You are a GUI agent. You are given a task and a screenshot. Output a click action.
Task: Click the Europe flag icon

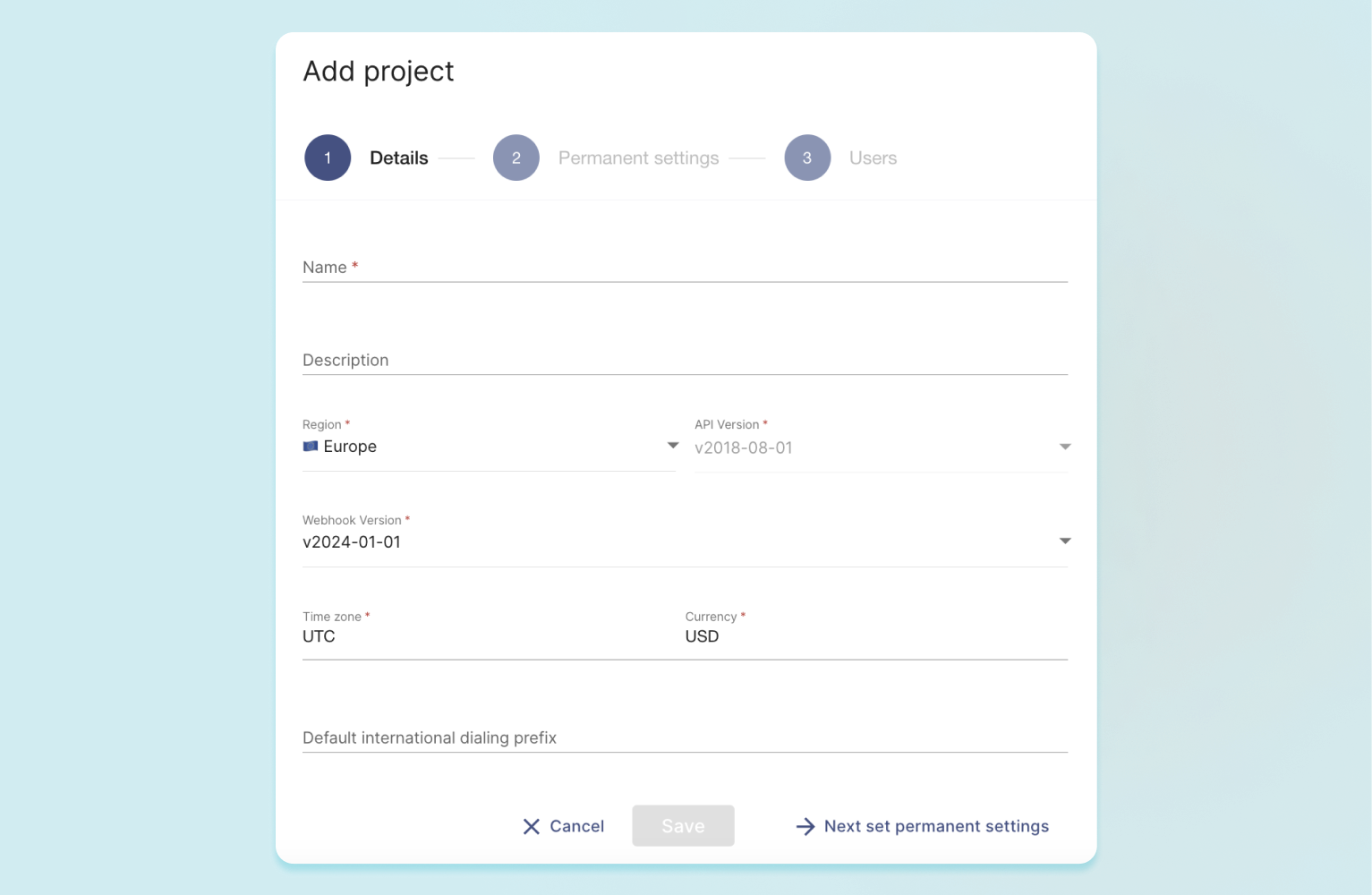coord(311,447)
